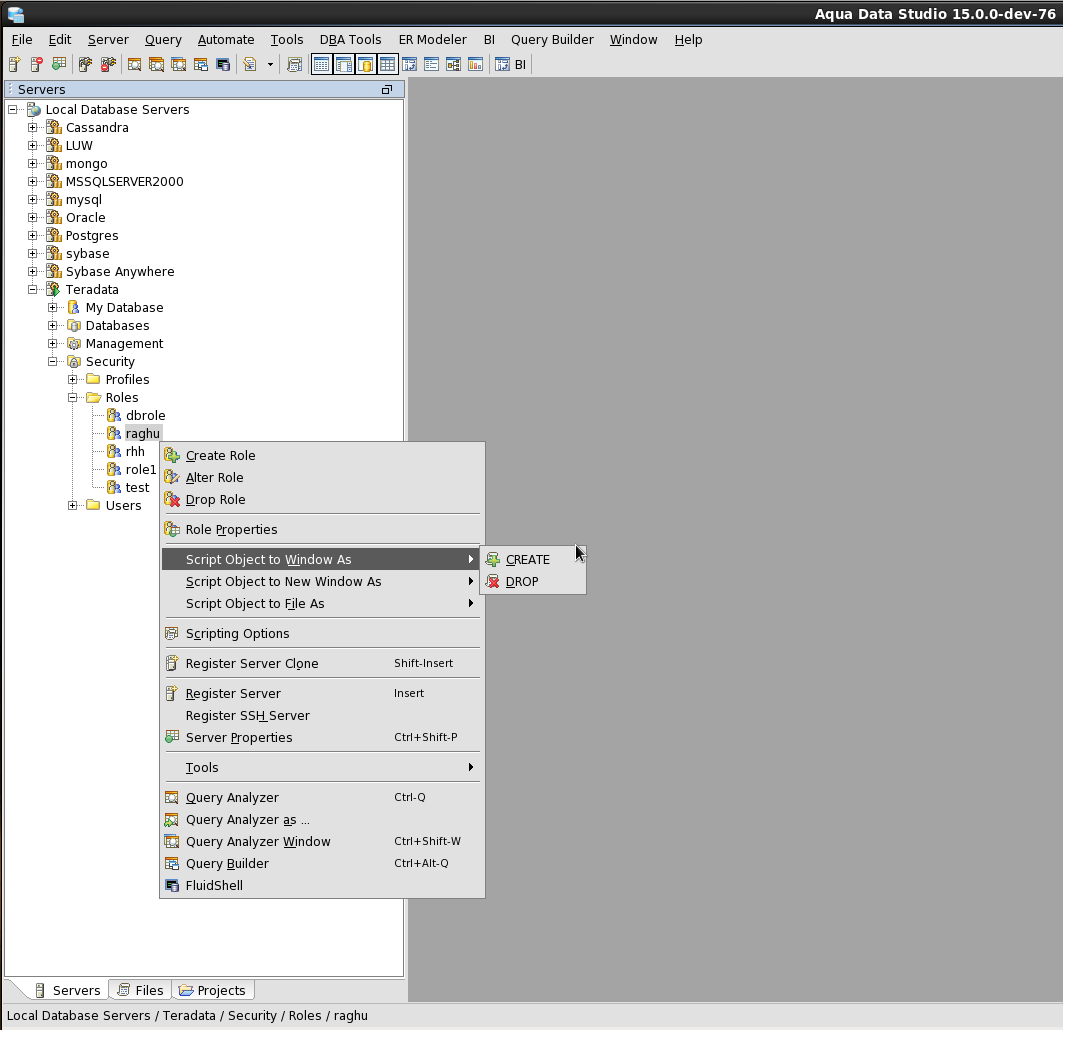Screen dimensions: 1069x1040
Task: Select CREATE in the script submenu
Action: click(x=533, y=560)
